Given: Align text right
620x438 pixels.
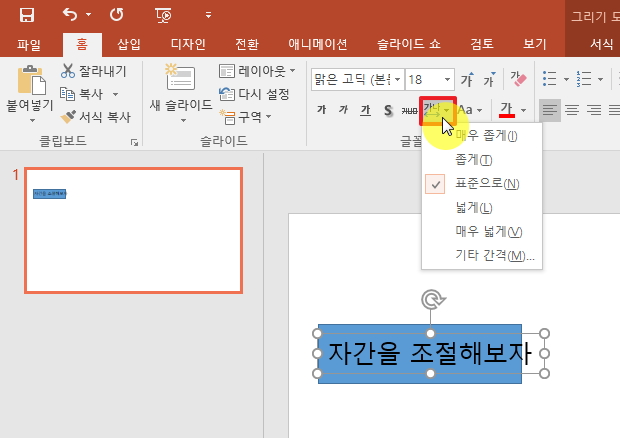Looking at the screenshot, I should click(594, 110).
